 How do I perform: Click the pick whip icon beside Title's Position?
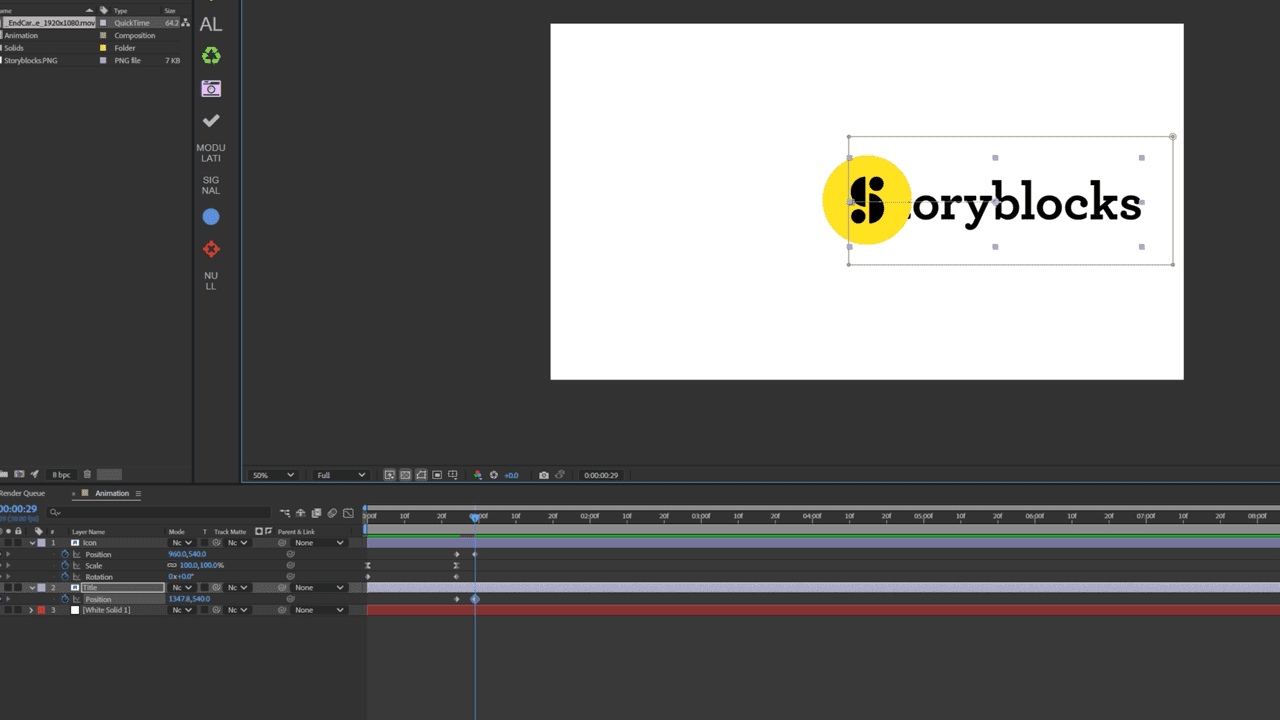[290, 599]
